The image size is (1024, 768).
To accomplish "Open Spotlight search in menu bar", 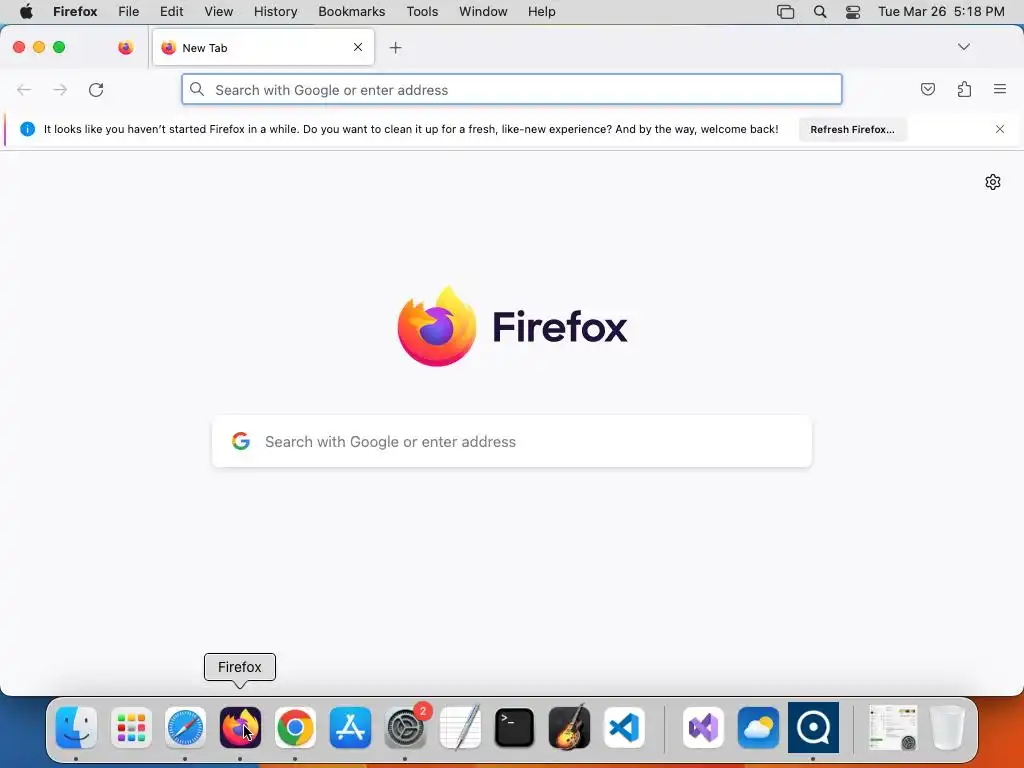I will pos(820,12).
